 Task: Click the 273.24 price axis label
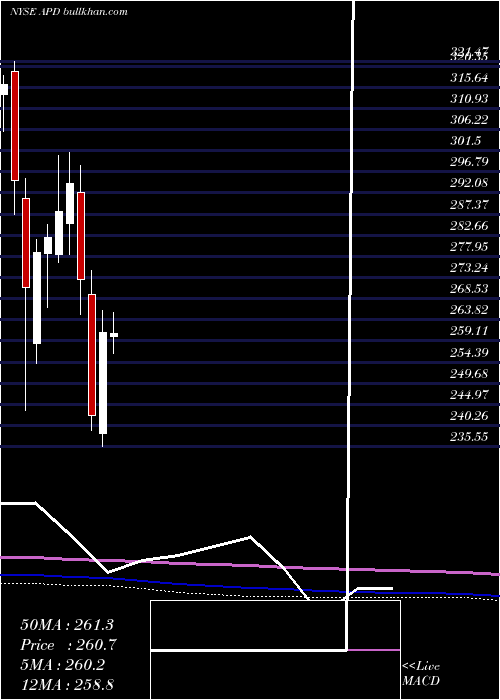click(x=469, y=267)
